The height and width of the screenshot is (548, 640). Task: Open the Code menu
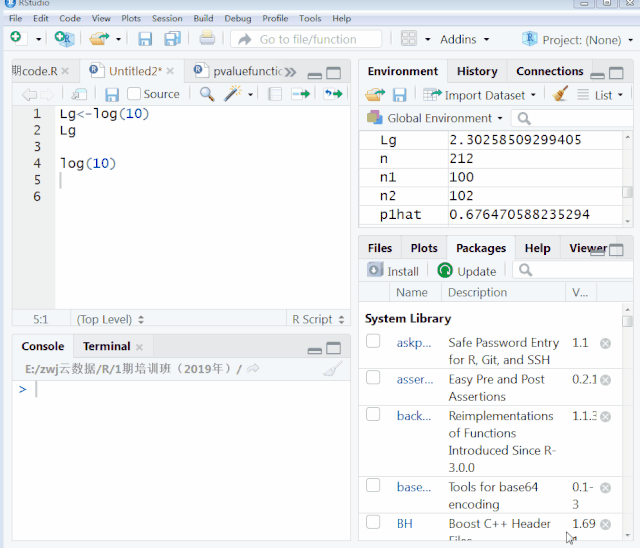click(70, 18)
